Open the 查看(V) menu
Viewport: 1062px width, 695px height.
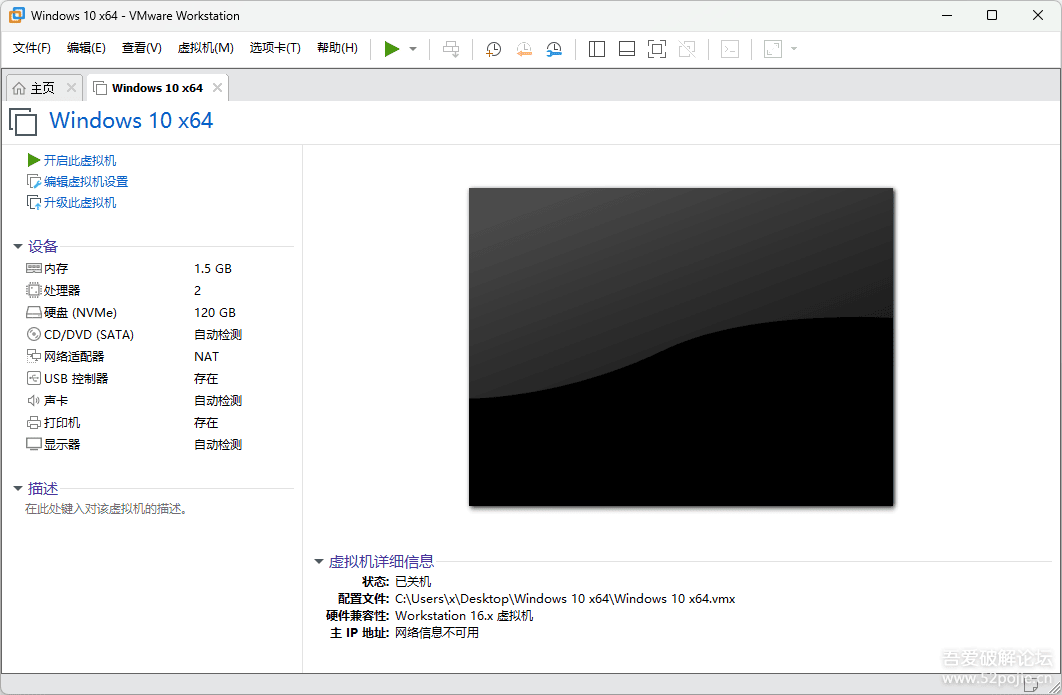[142, 48]
